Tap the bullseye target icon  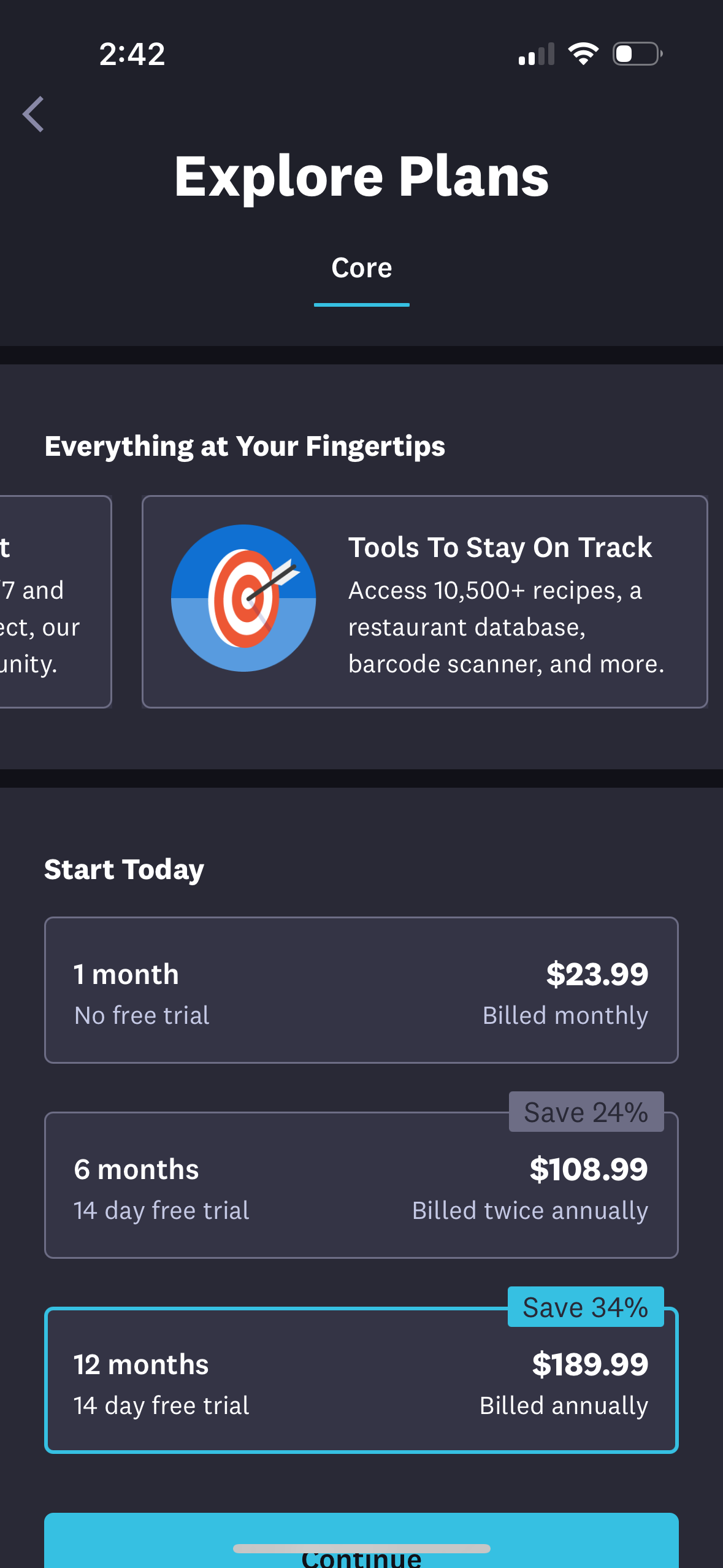(x=243, y=598)
